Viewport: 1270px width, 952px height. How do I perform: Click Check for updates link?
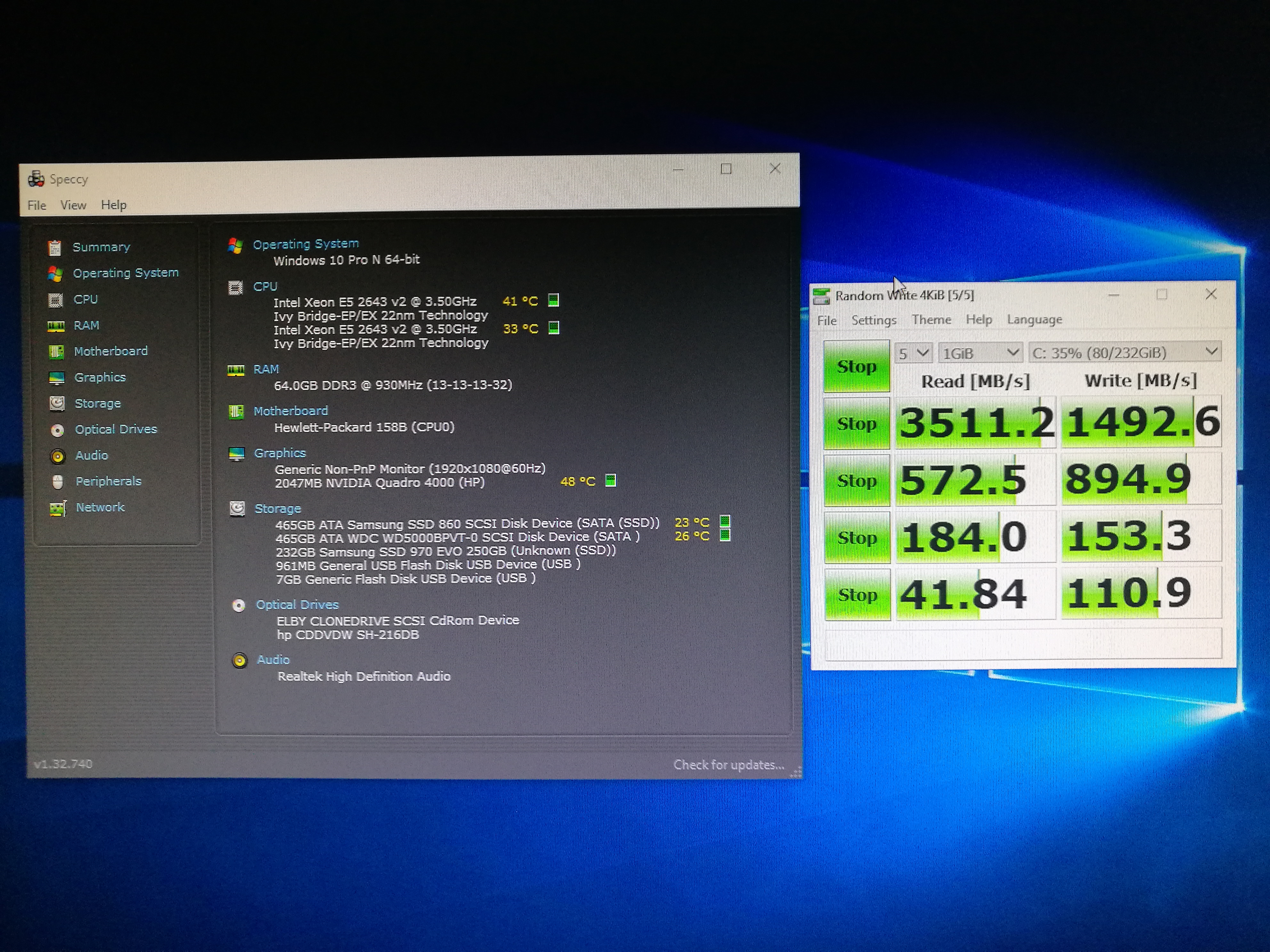tap(728, 764)
